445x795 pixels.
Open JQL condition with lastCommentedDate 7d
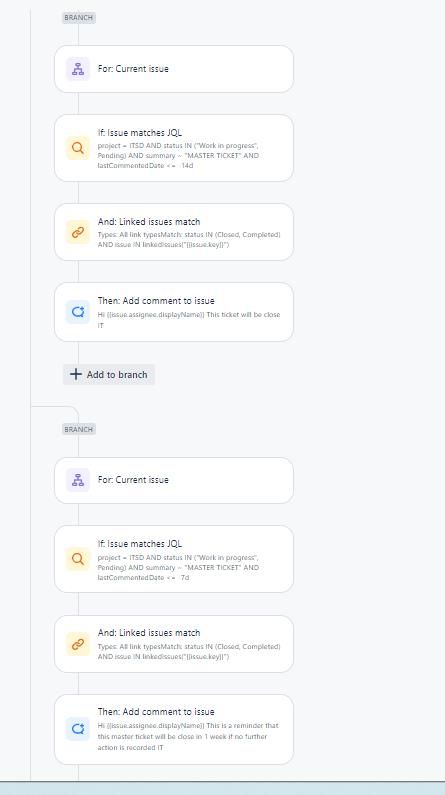(x=174, y=559)
